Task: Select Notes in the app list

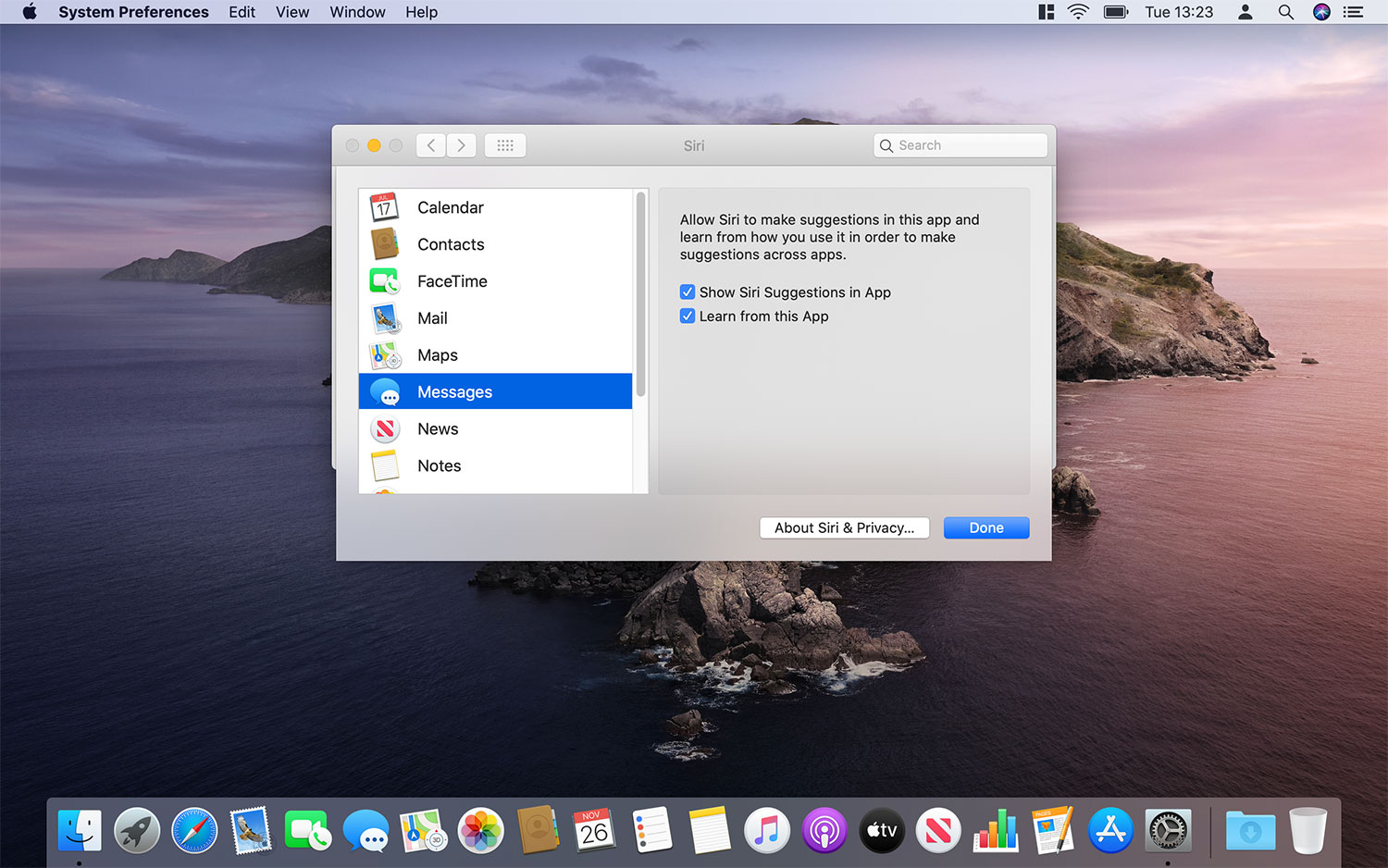Action: click(439, 466)
